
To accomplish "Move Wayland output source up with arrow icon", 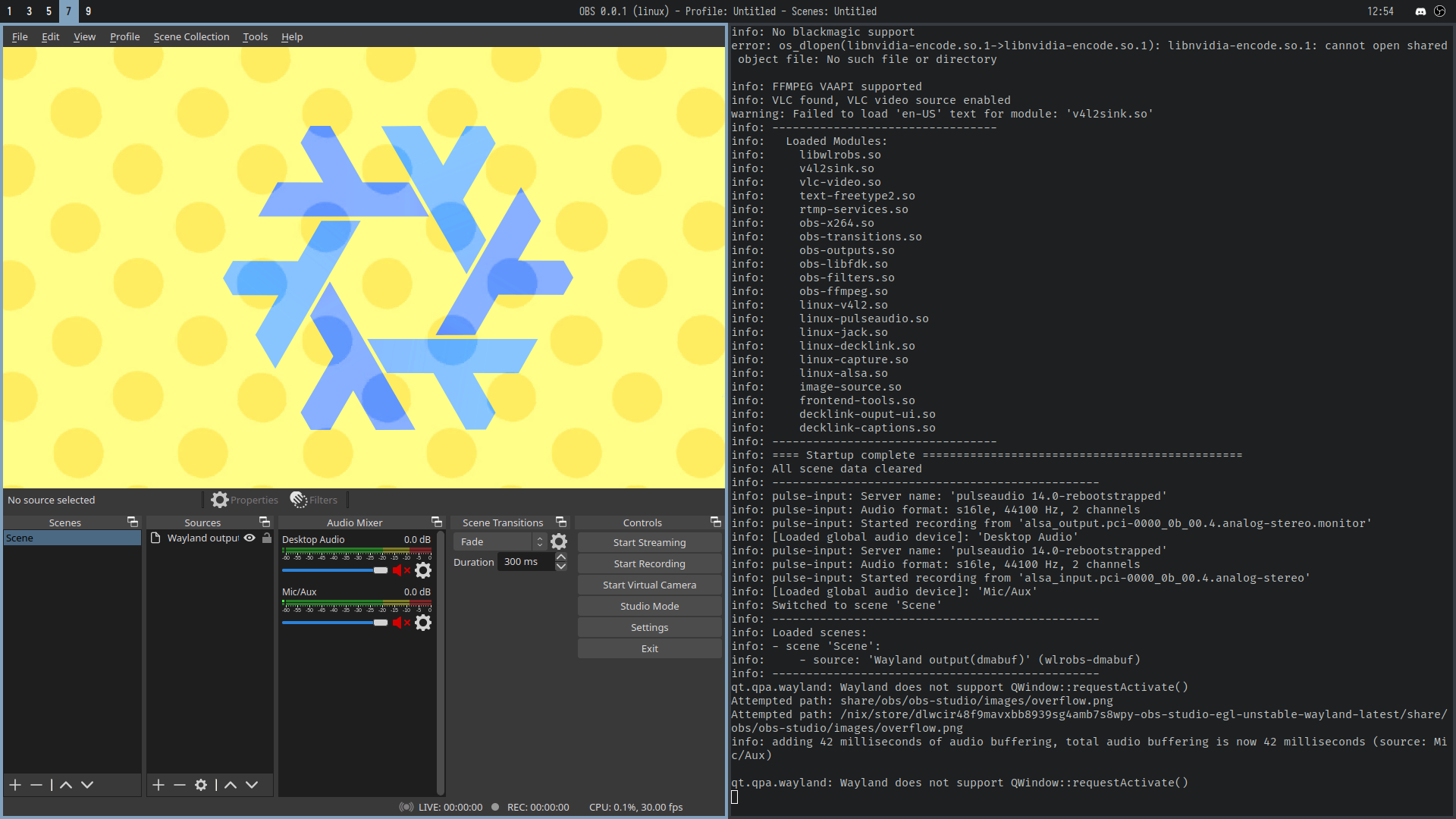I will pos(231,785).
